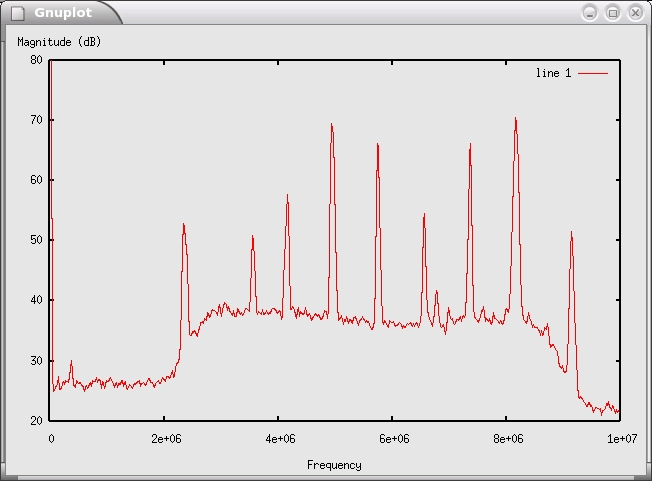Click the "line 1" legend label
Screen dimensions: 652x481
[x=553, y=73]
